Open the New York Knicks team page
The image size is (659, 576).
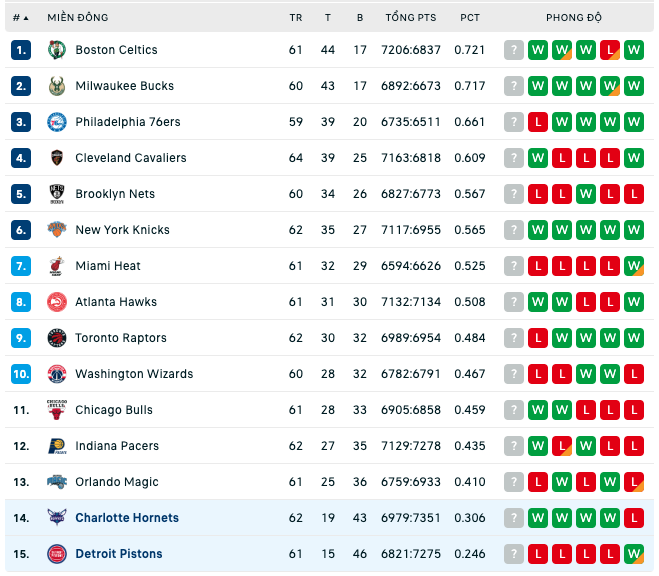tap(122, 230)
